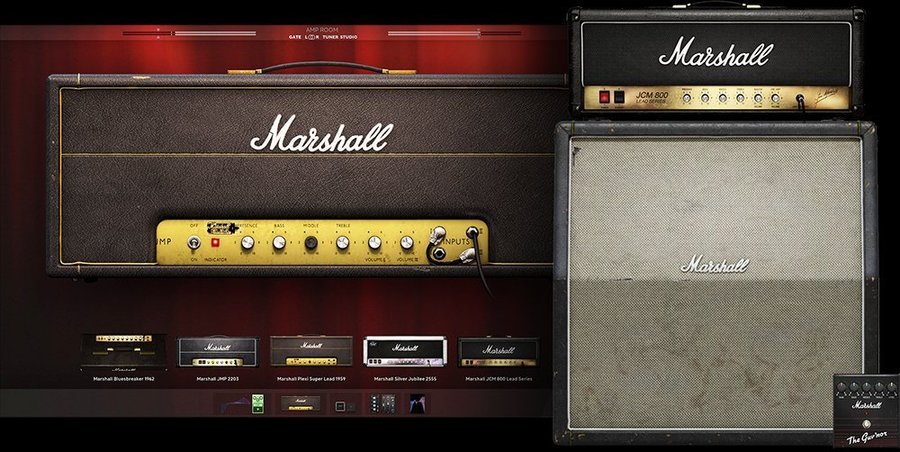900x452 pixels.
Task: Open the Gate control in top bar
Action: (295, 37)
